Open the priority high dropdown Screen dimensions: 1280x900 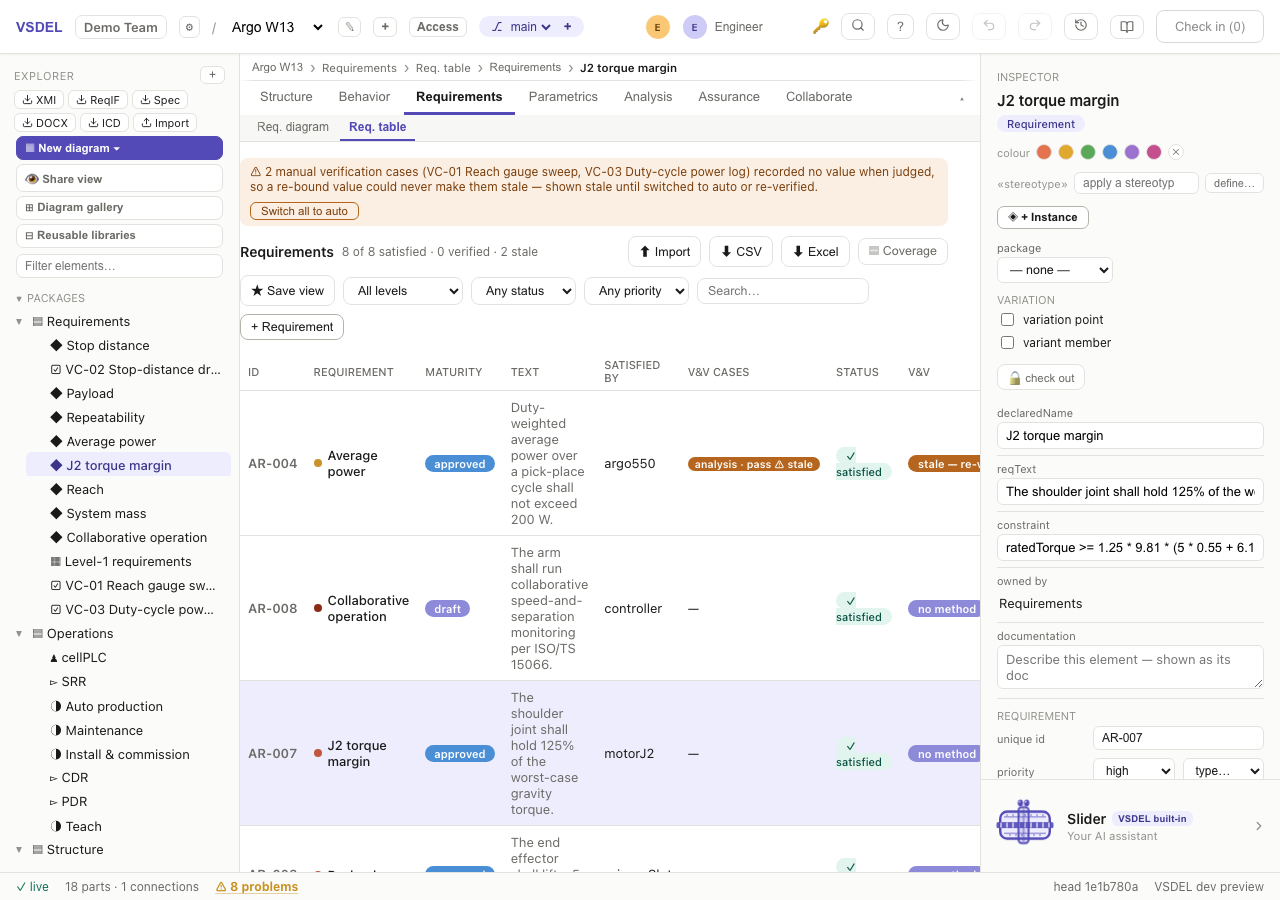point(1134,771)
